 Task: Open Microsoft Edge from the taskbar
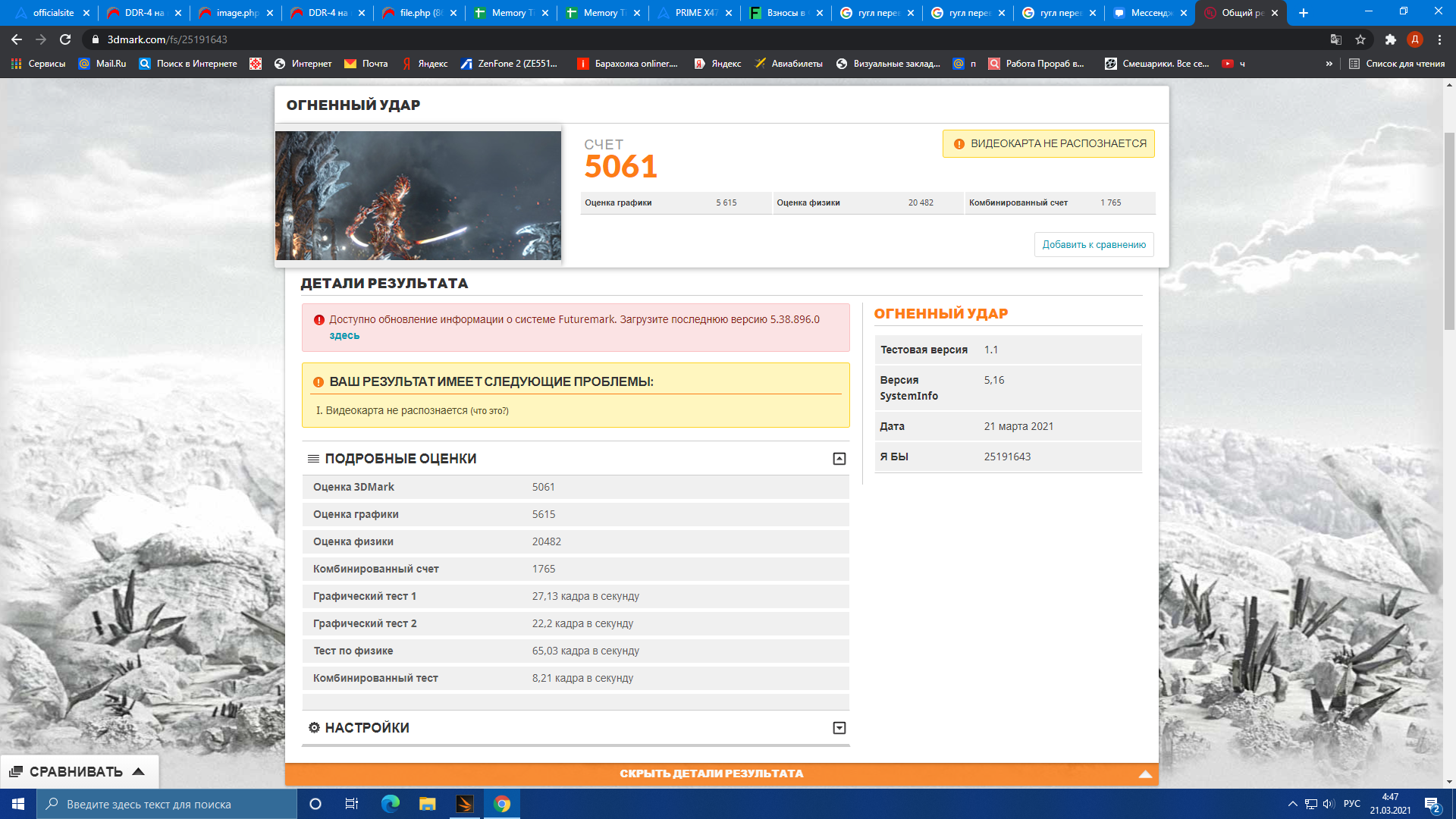(391, 804)
